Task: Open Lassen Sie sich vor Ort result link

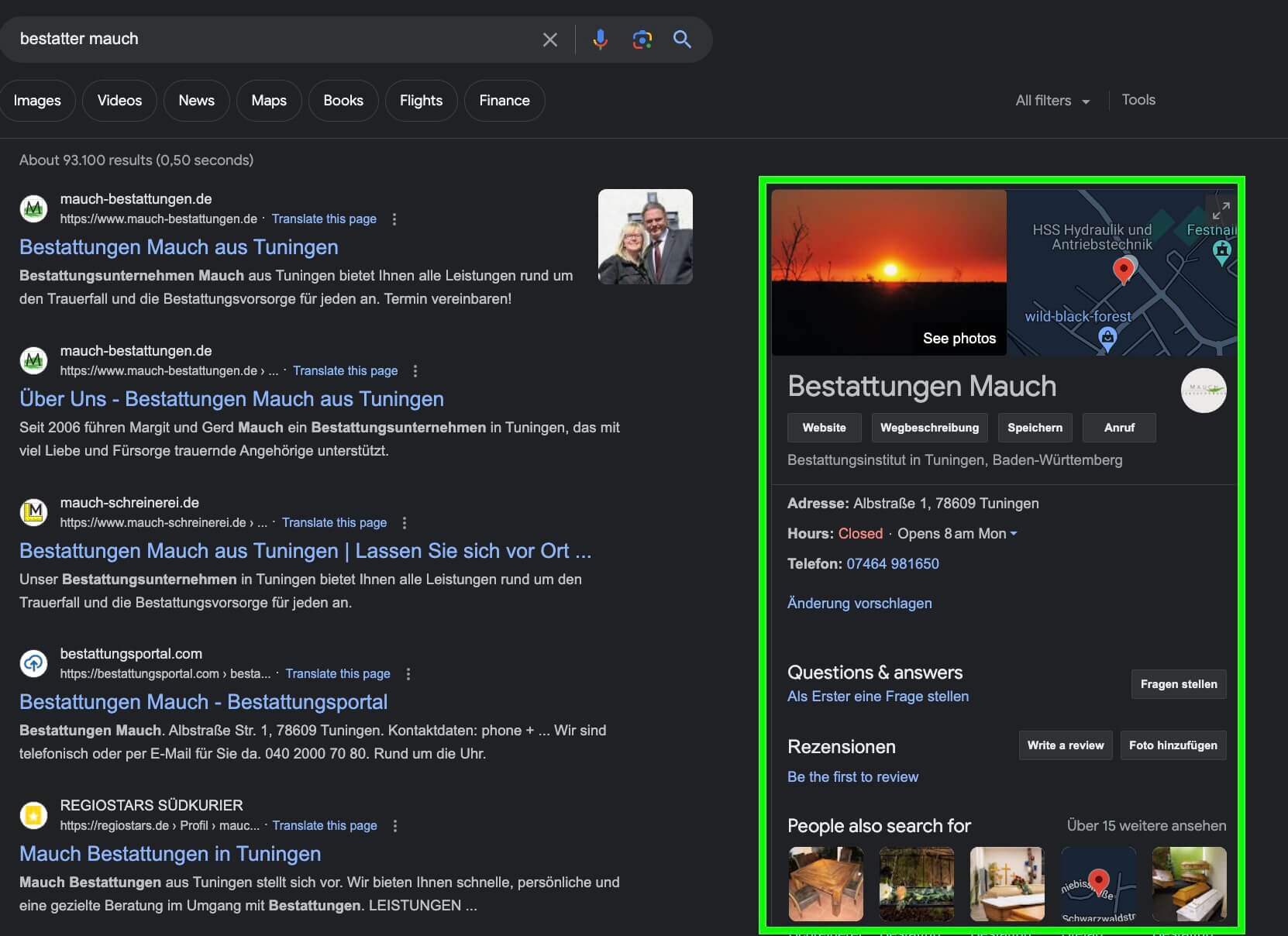Action: (305, 551)
